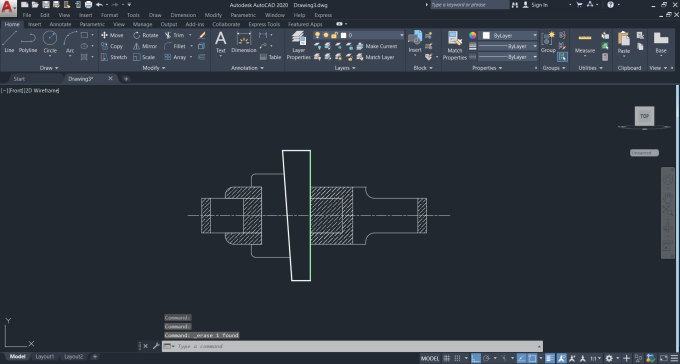This screenshot has height=364, width=680.
Task: Open the Match Properties tool
Action: click(454, 45)
